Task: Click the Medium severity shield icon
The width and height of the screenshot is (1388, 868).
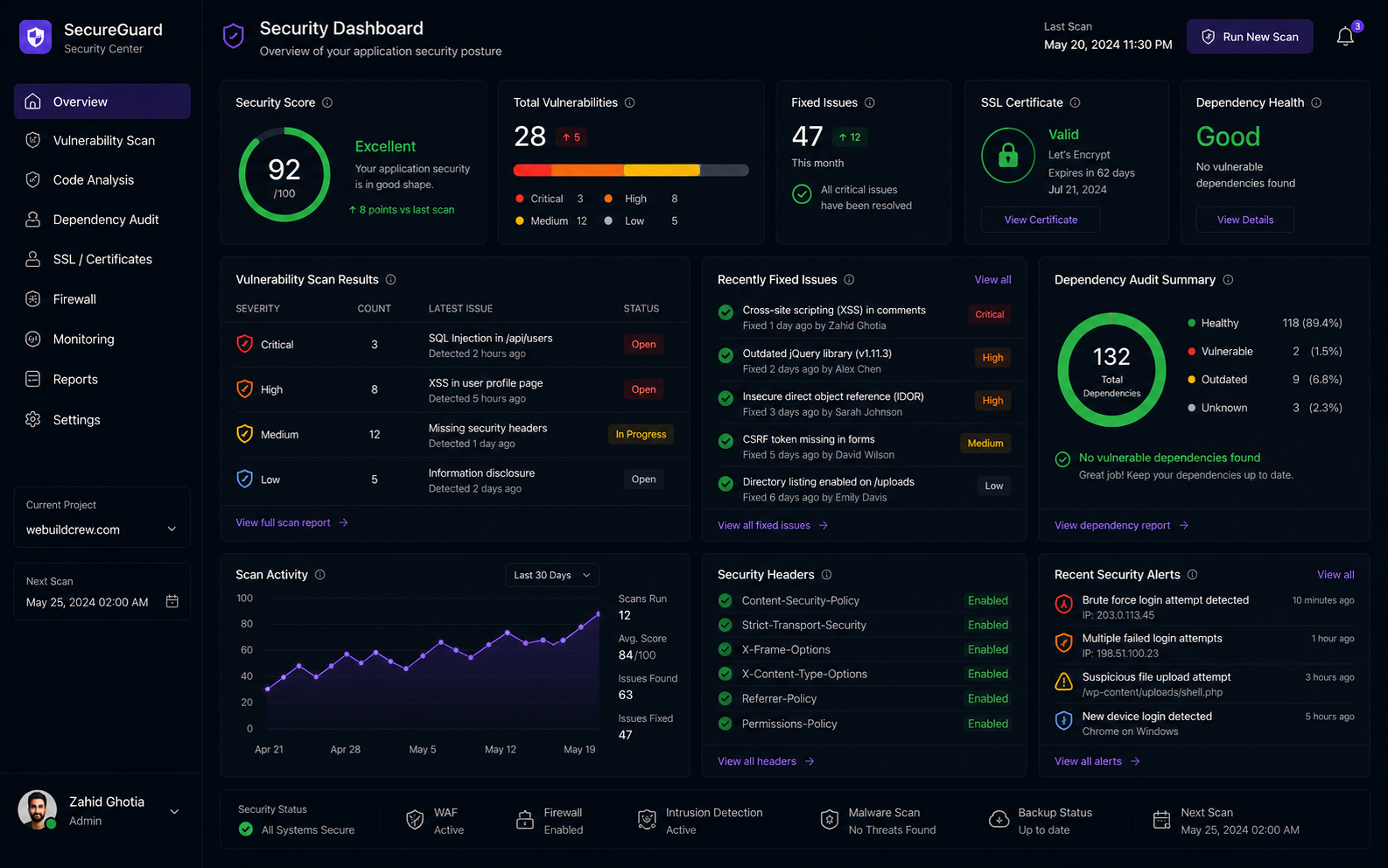Action: 245,434
